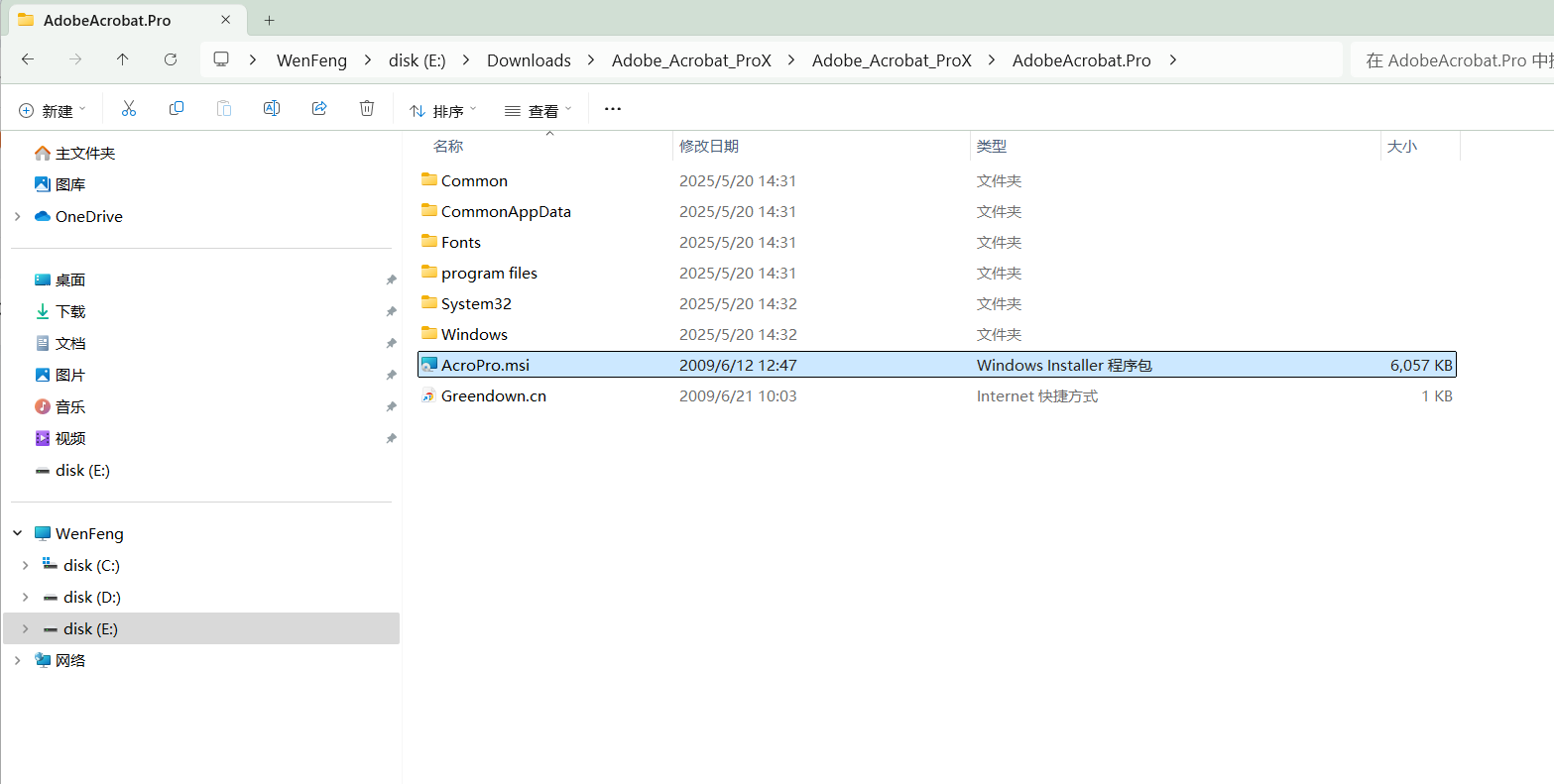The image size is (1554, 784).
Task: Refresh the current folder view
Action: click(171, 59)
